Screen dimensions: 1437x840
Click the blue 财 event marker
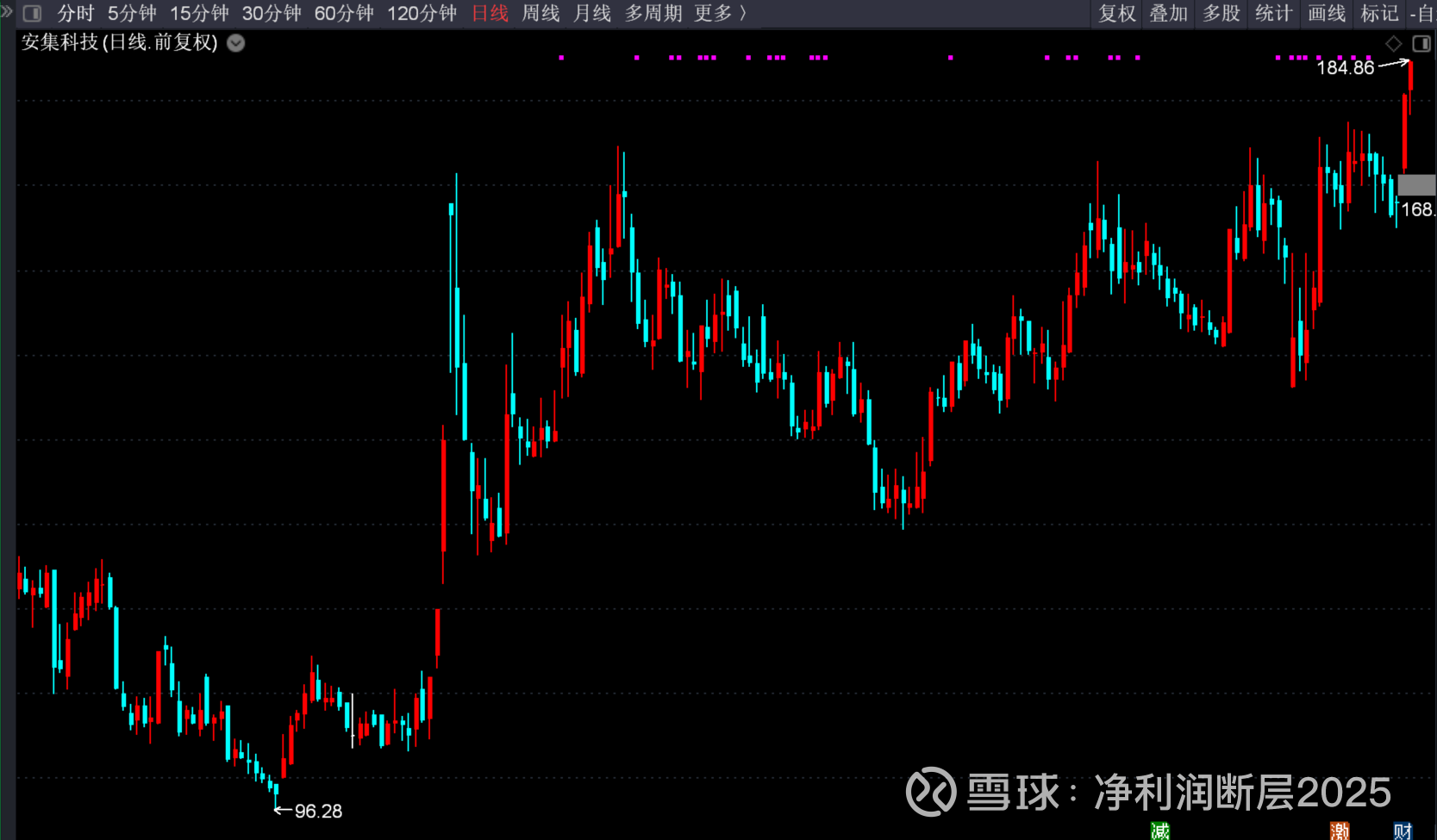coord(1403,831)
